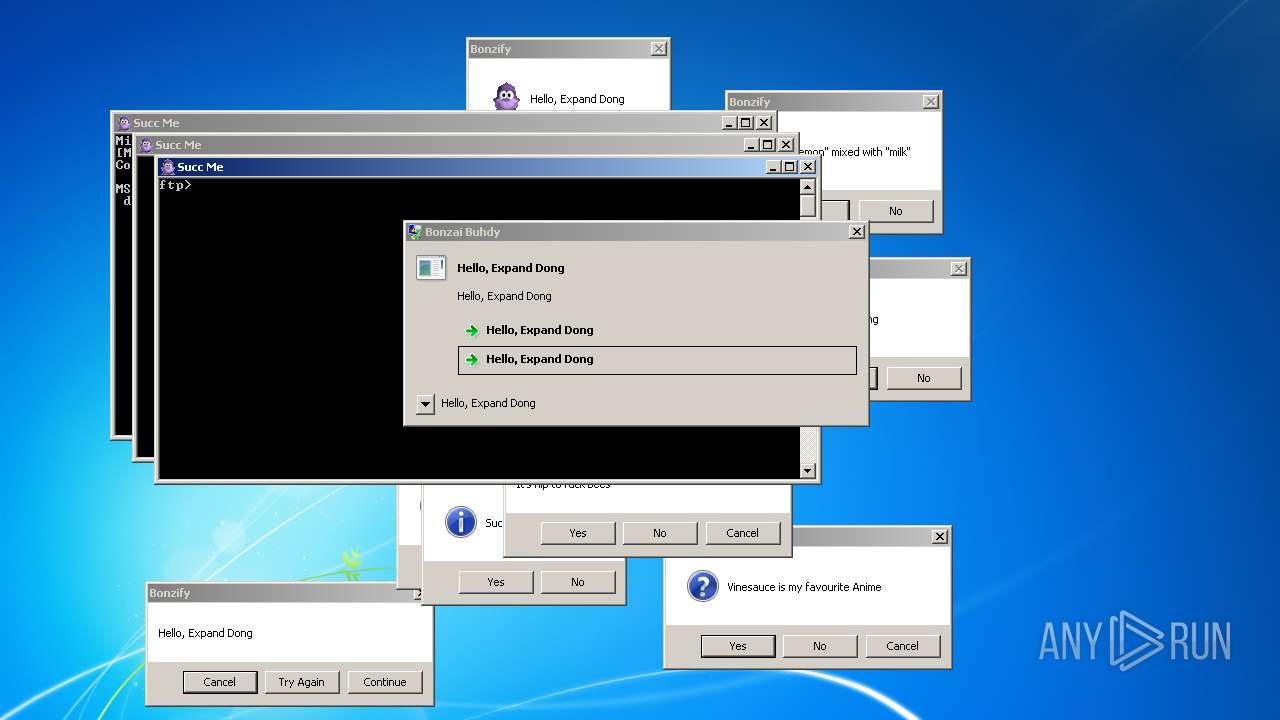The height and width of the screenshot is (720, 1280).
Task: Click No in the information icon dialog
Action: tap(578, 582)
